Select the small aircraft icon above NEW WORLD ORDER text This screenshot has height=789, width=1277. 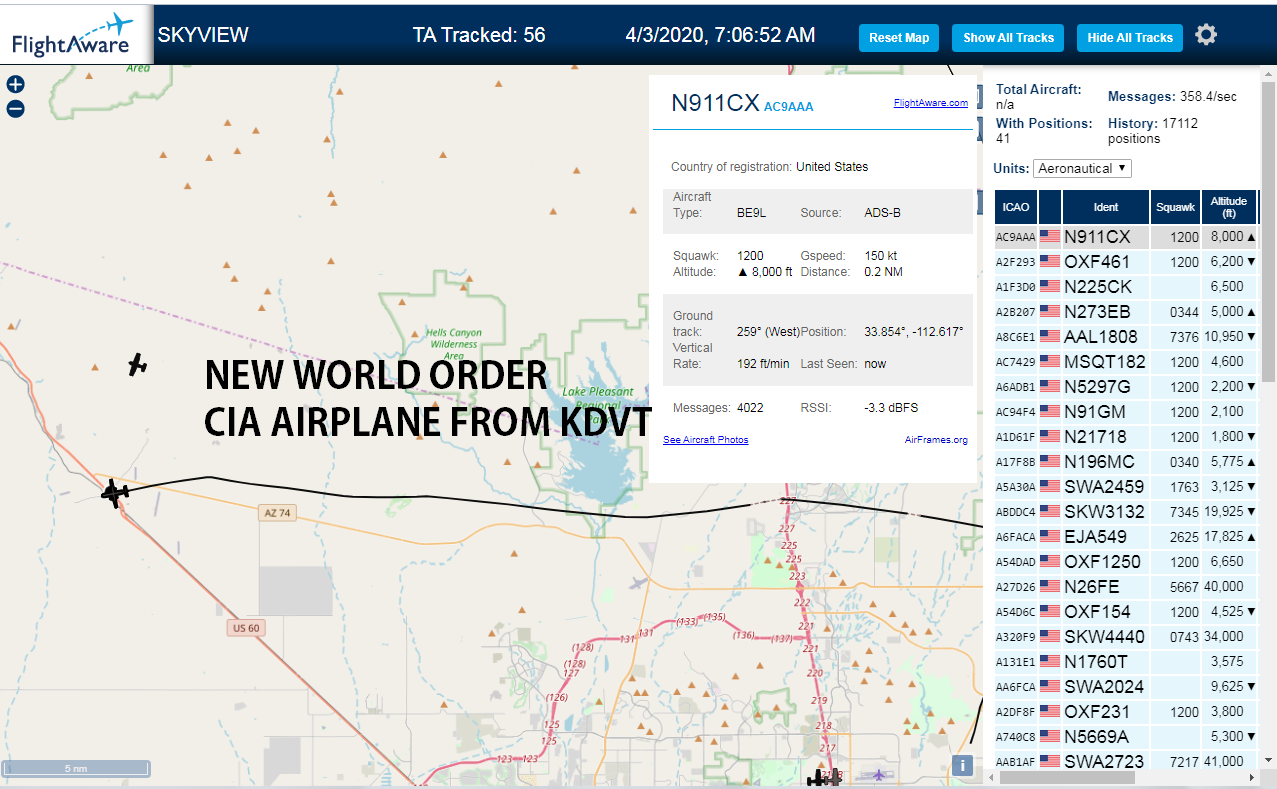(x=137, y=365)
